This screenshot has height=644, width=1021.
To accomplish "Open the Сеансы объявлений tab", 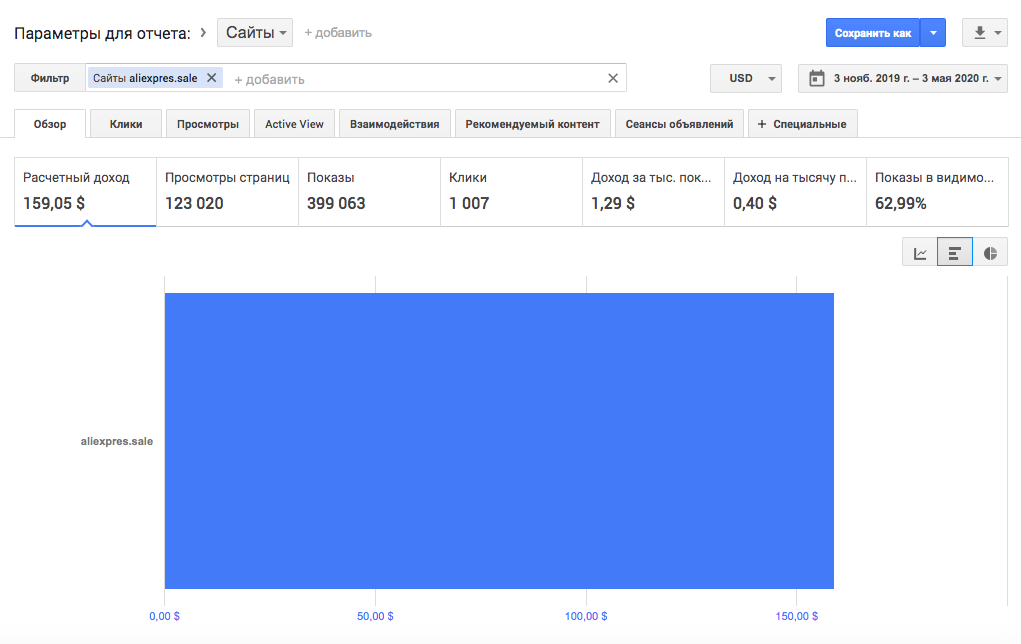I will click(x=679, y=124).
